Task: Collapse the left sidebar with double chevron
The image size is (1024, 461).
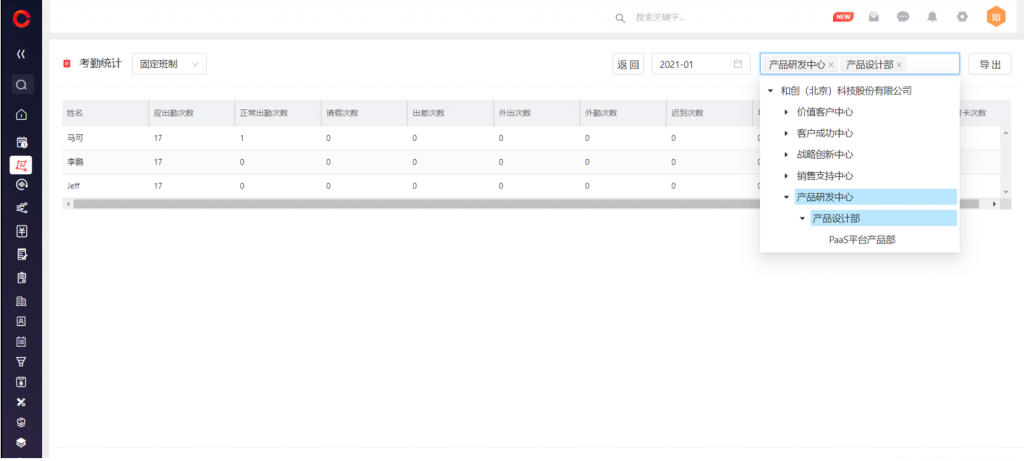Action: pyautogui.click(x=21, y=54)
